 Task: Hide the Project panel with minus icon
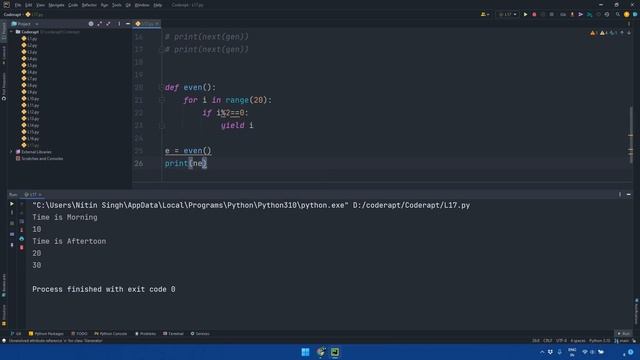[128, 24]
